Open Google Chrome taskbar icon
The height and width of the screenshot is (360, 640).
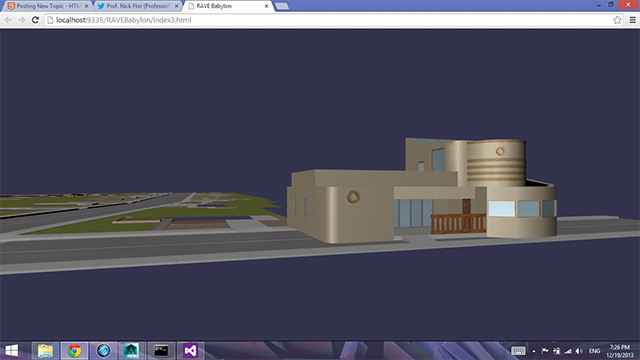point(74,351)
